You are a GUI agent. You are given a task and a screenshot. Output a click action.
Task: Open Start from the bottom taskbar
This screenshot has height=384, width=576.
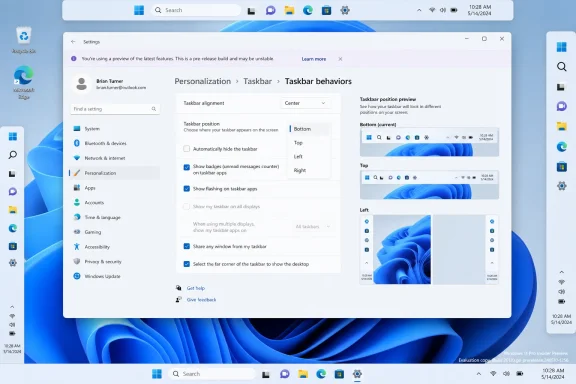(157, 374)
